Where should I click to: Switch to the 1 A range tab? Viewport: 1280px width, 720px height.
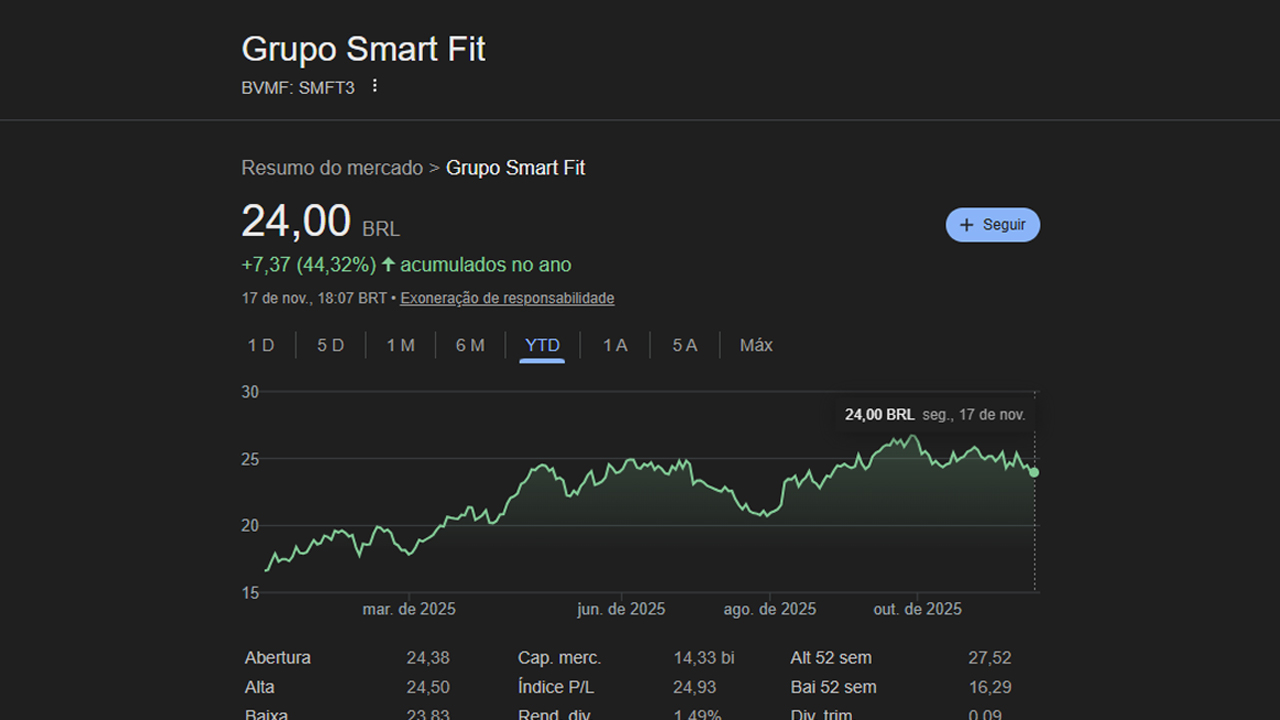coord(615,345)
